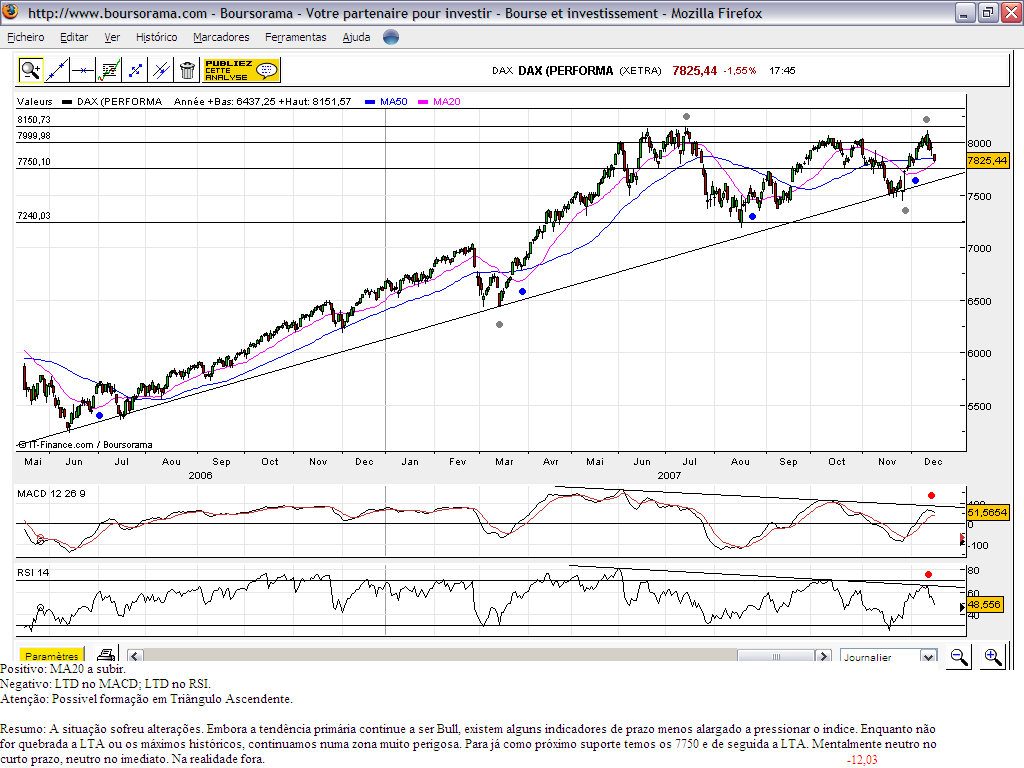
Task: Open the Ver menu
Action: (x=112, y=37)
